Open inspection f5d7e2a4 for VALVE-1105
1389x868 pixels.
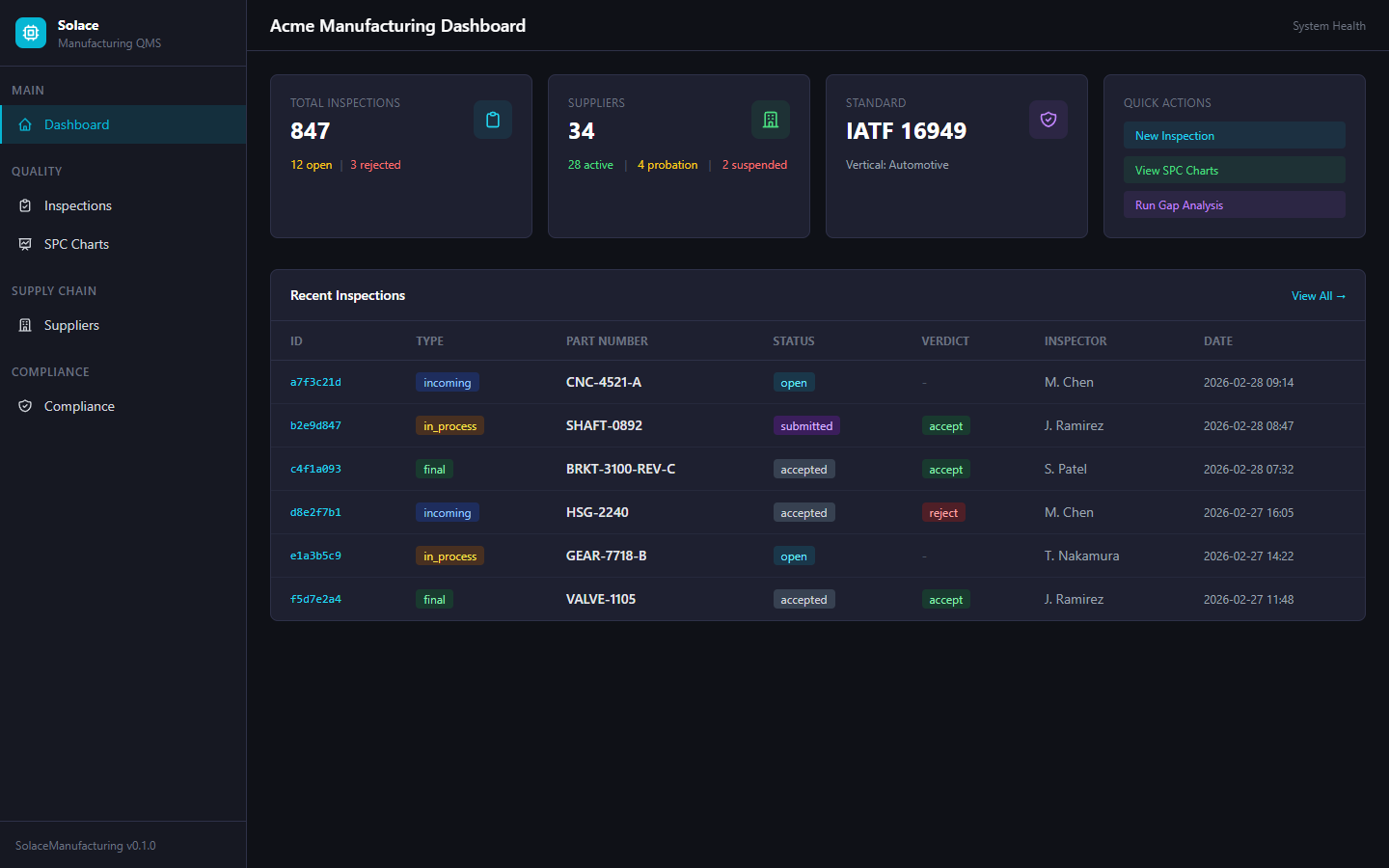(x=315, y=599)
